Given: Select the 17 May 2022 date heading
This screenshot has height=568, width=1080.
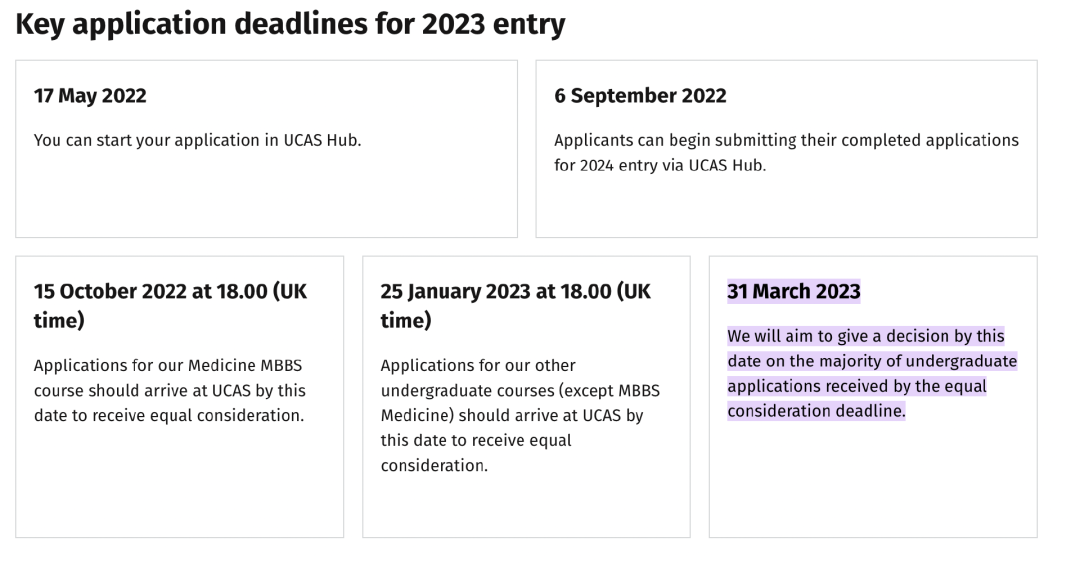Looking at the screenshot, I should [x=90, y=96].
